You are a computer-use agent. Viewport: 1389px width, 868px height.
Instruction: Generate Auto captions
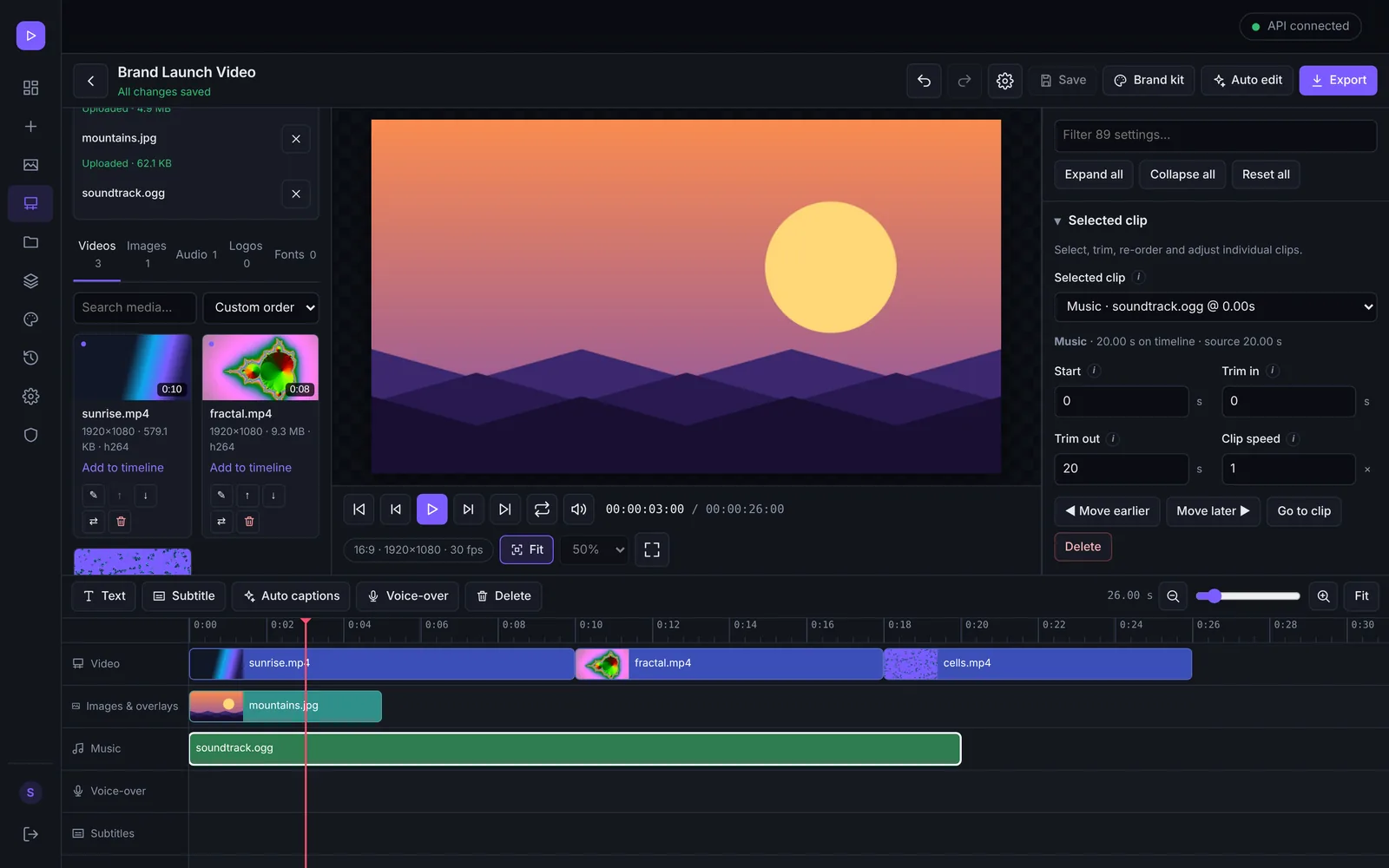pyautogui.click(x=291, y=596)
